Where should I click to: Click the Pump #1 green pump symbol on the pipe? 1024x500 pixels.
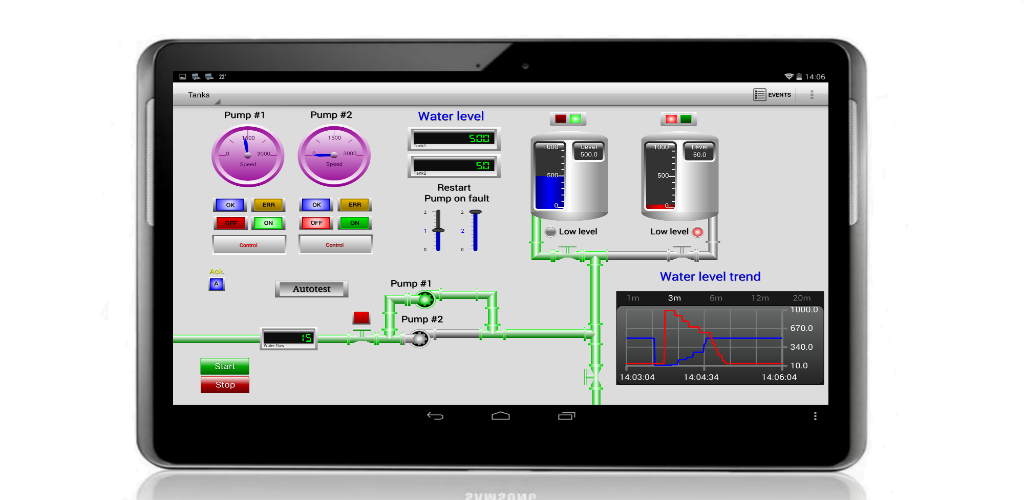click(x=425, y=299)
